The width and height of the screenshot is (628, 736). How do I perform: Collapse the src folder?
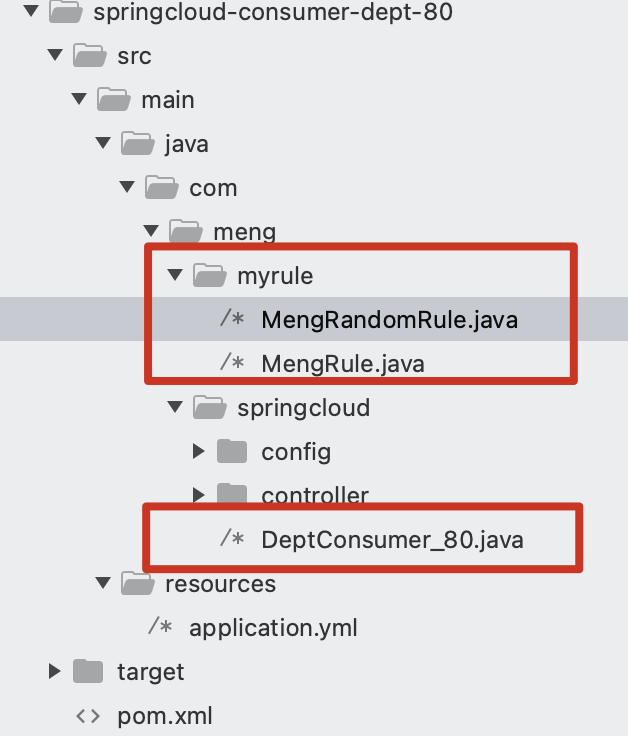(x=55, y=55)
